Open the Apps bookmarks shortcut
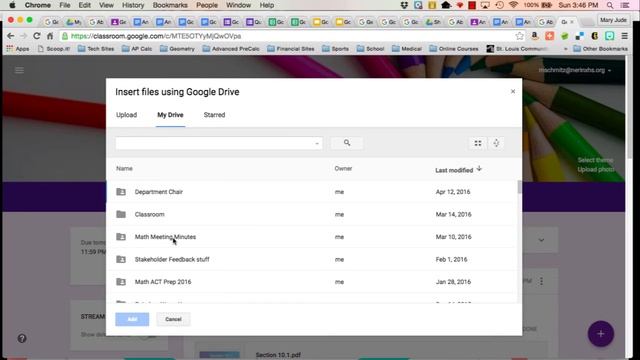This screenshot has width=640, height=360. [x=18, y=49]
